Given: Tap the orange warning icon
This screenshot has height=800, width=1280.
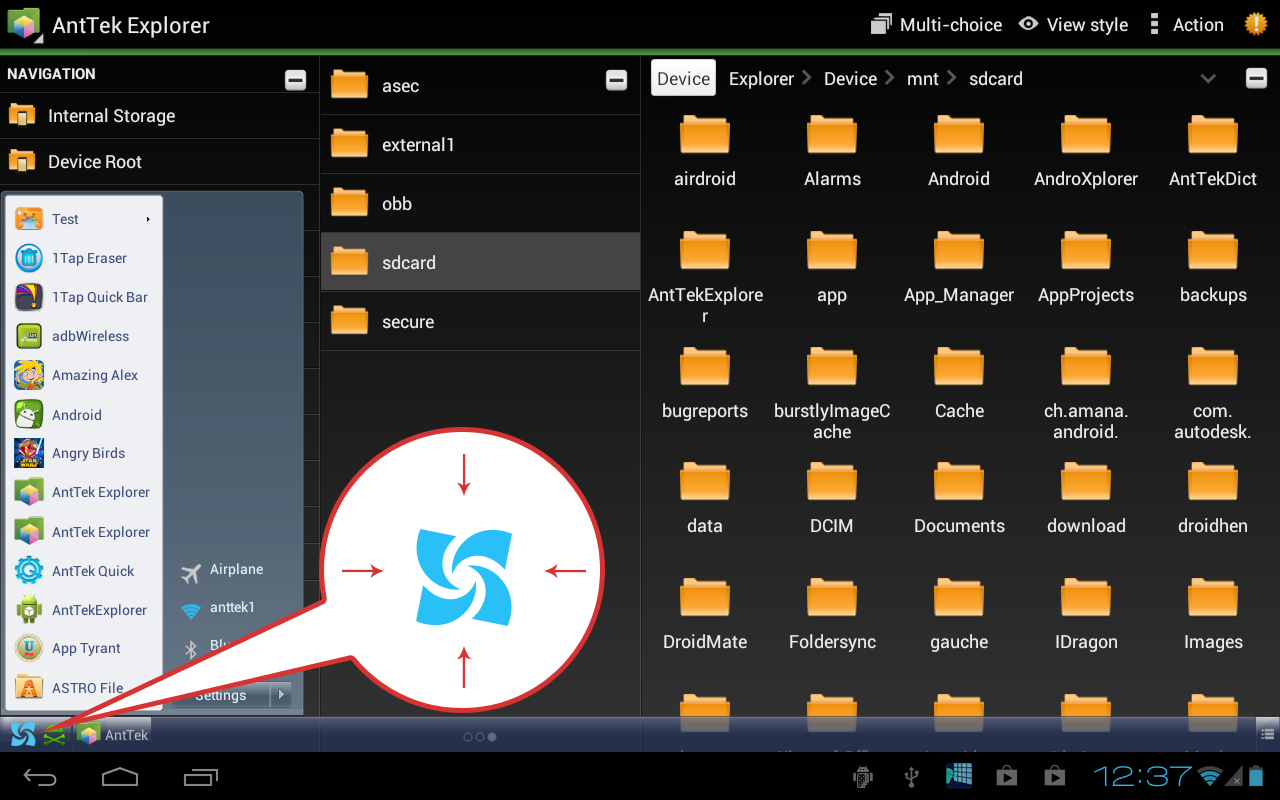Looking at the screenshot, I should 1256,23.
